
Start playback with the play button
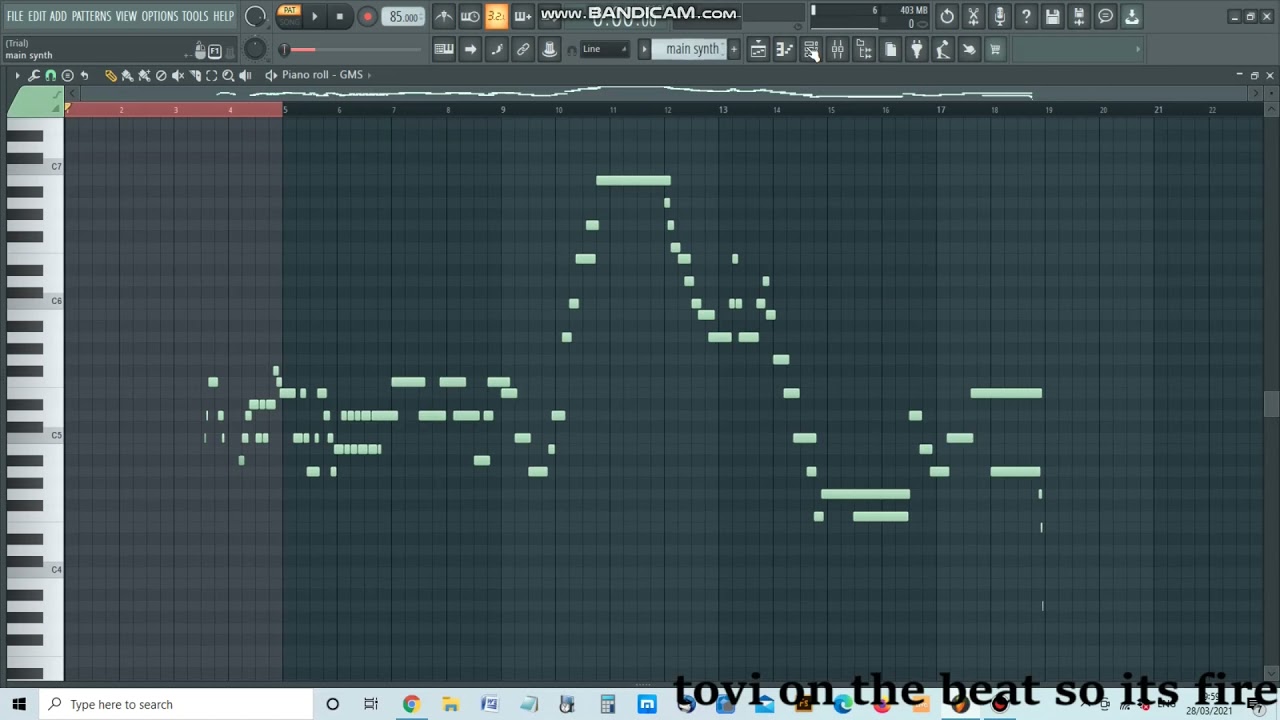(314, 16)
